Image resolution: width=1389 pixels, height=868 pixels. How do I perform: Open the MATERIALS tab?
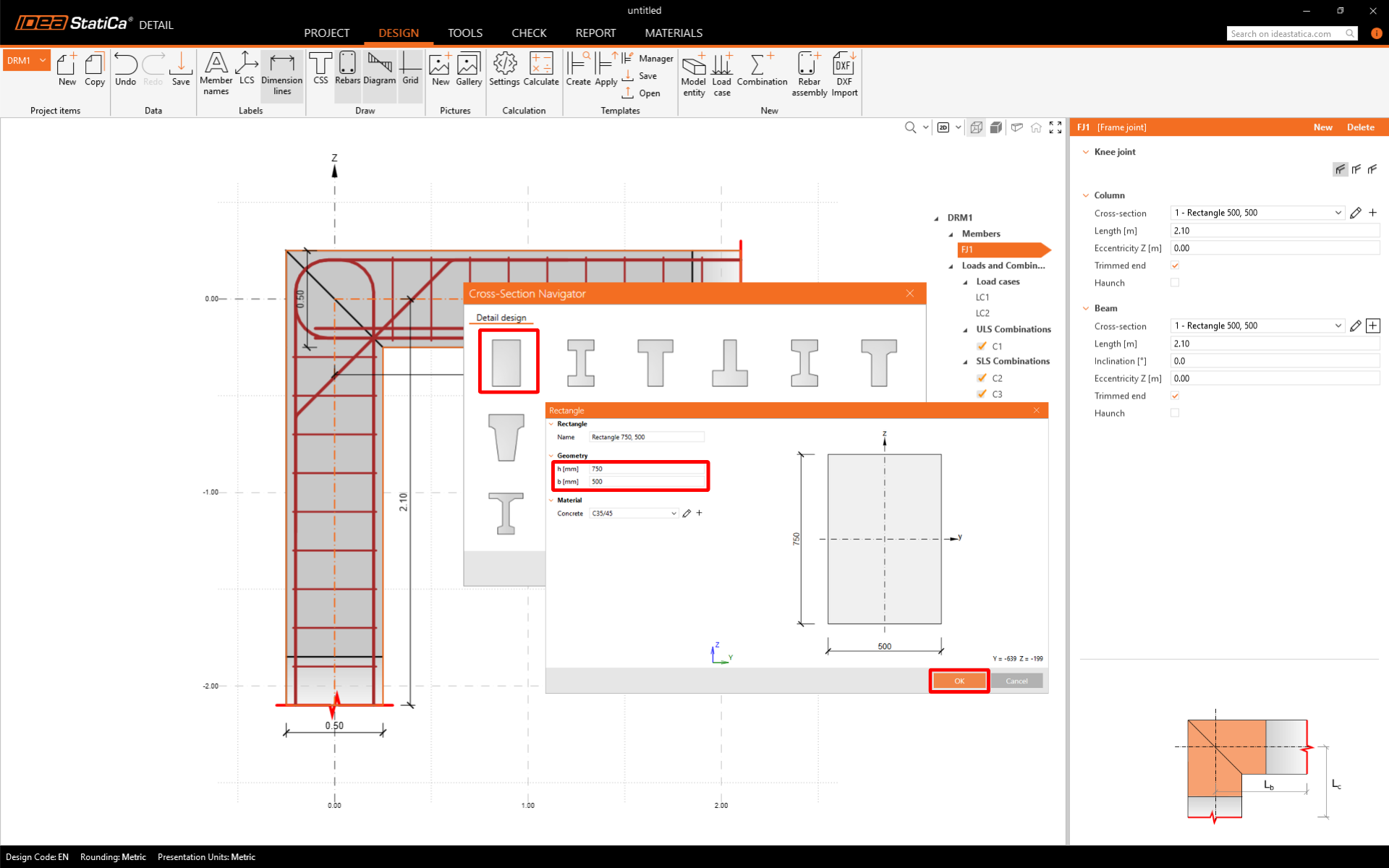[x=673, y=33]
